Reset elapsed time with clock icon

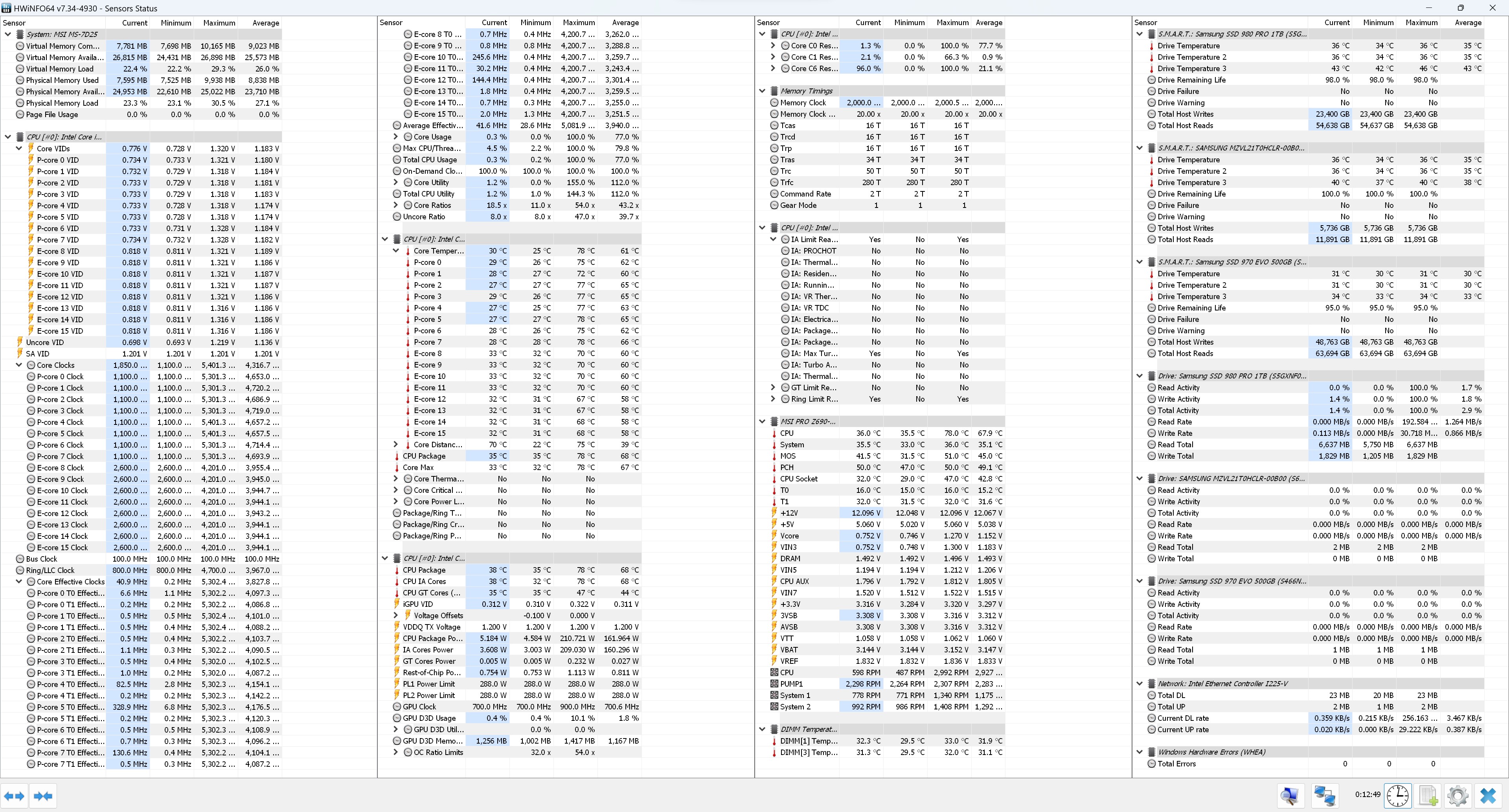[x=1398, y=795]
